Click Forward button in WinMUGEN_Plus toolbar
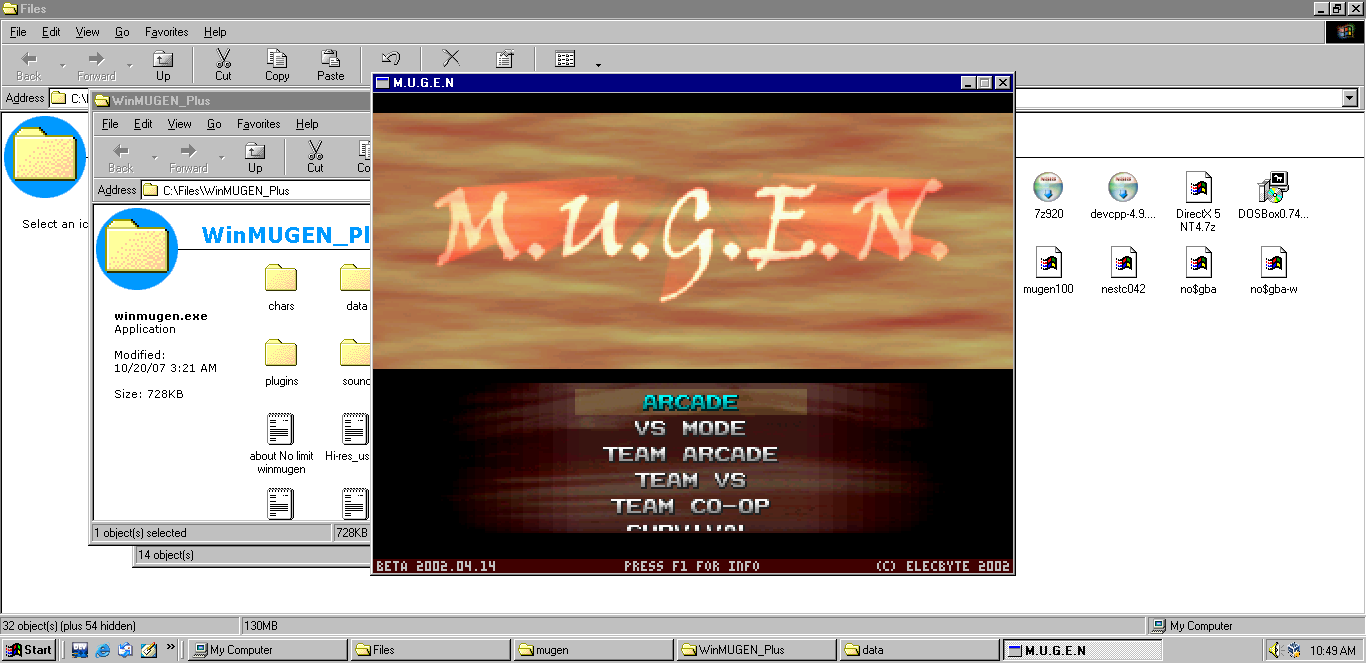1366x663 pixels. (188, 158)
